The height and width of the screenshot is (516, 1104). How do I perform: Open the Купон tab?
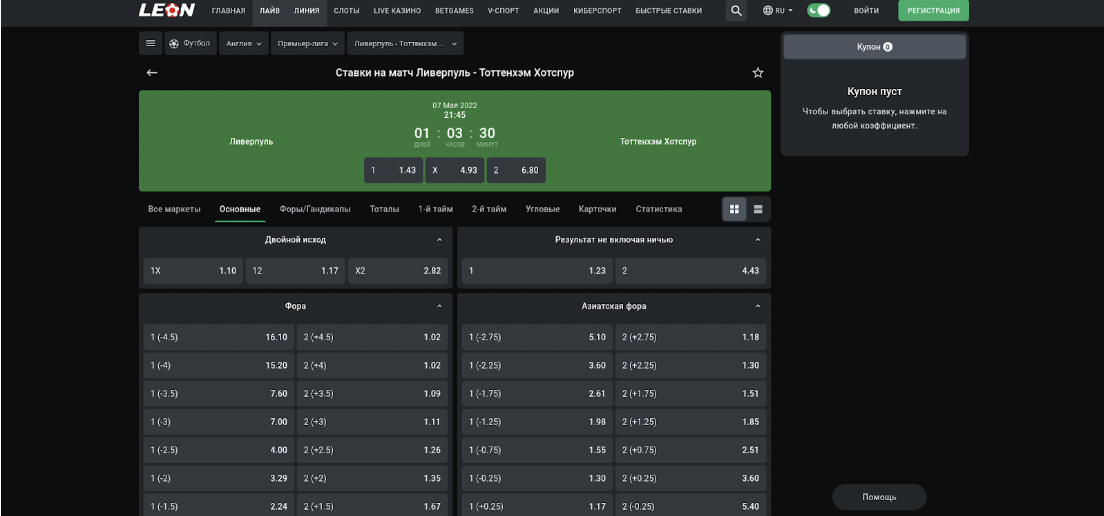click(874, 47)
